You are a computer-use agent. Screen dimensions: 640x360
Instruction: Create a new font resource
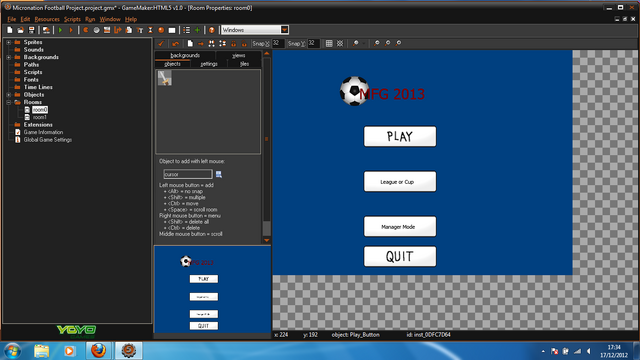tap(140, 30)
